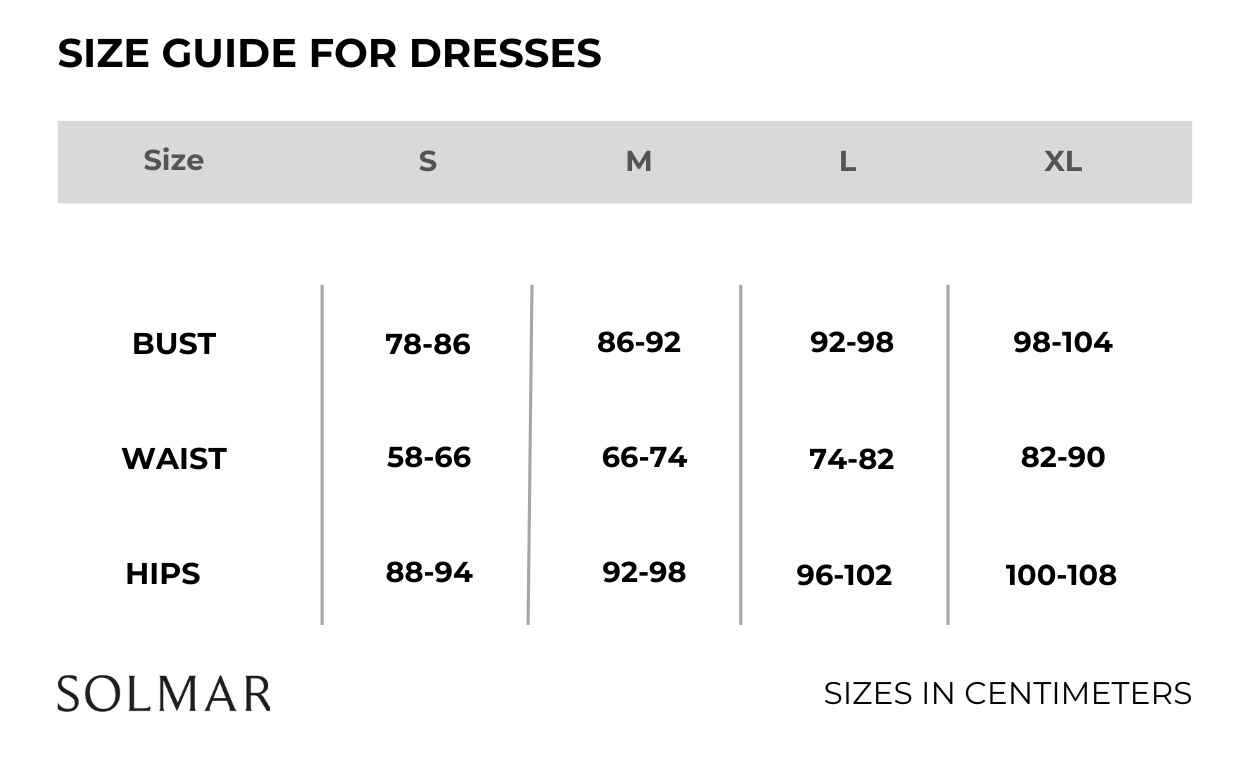
Task: Click the "Sizes in Centimeters" note
Action: click(1007, 693)
